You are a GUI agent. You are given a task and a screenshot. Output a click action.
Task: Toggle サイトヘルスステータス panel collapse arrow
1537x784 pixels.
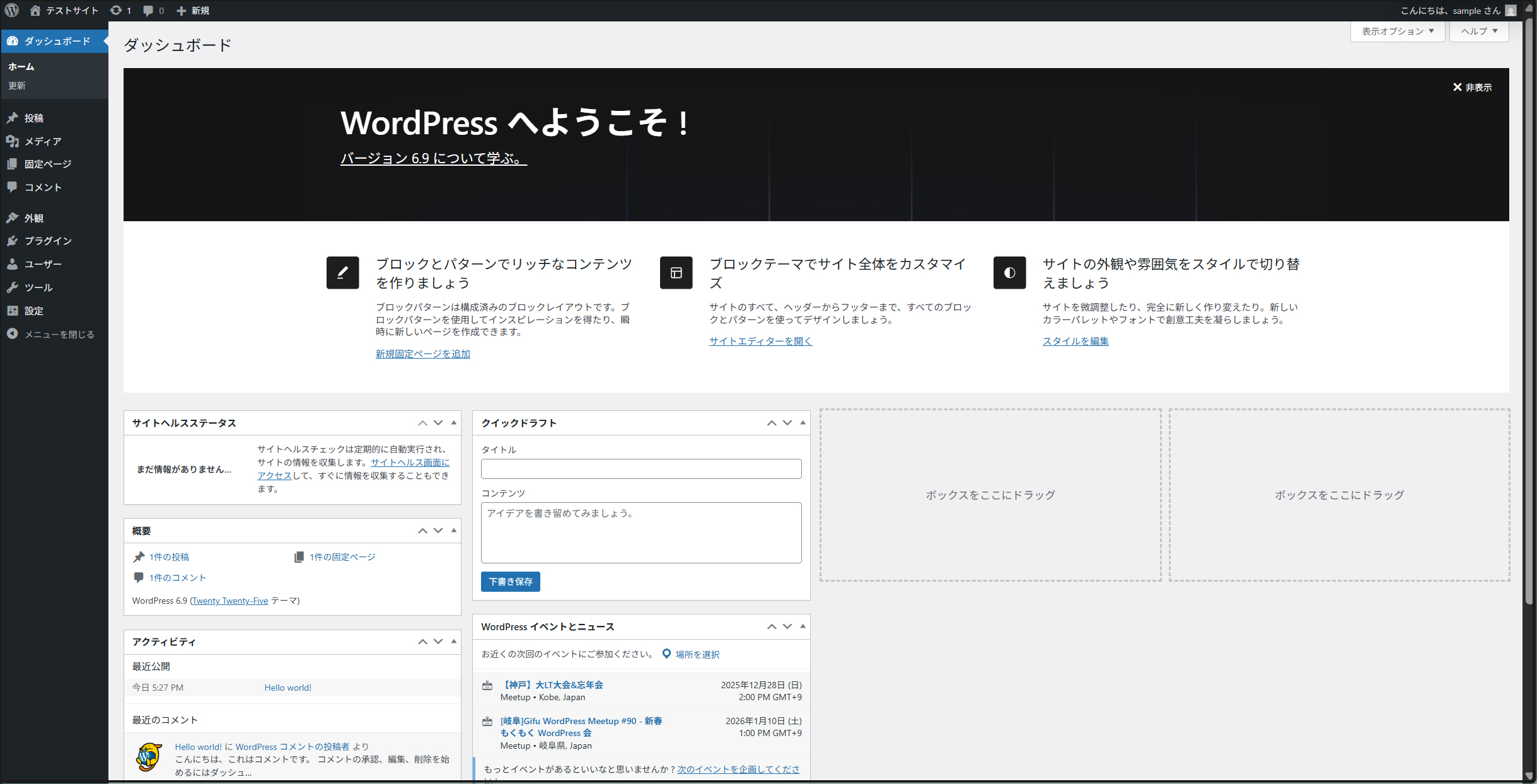pos(453,423)
